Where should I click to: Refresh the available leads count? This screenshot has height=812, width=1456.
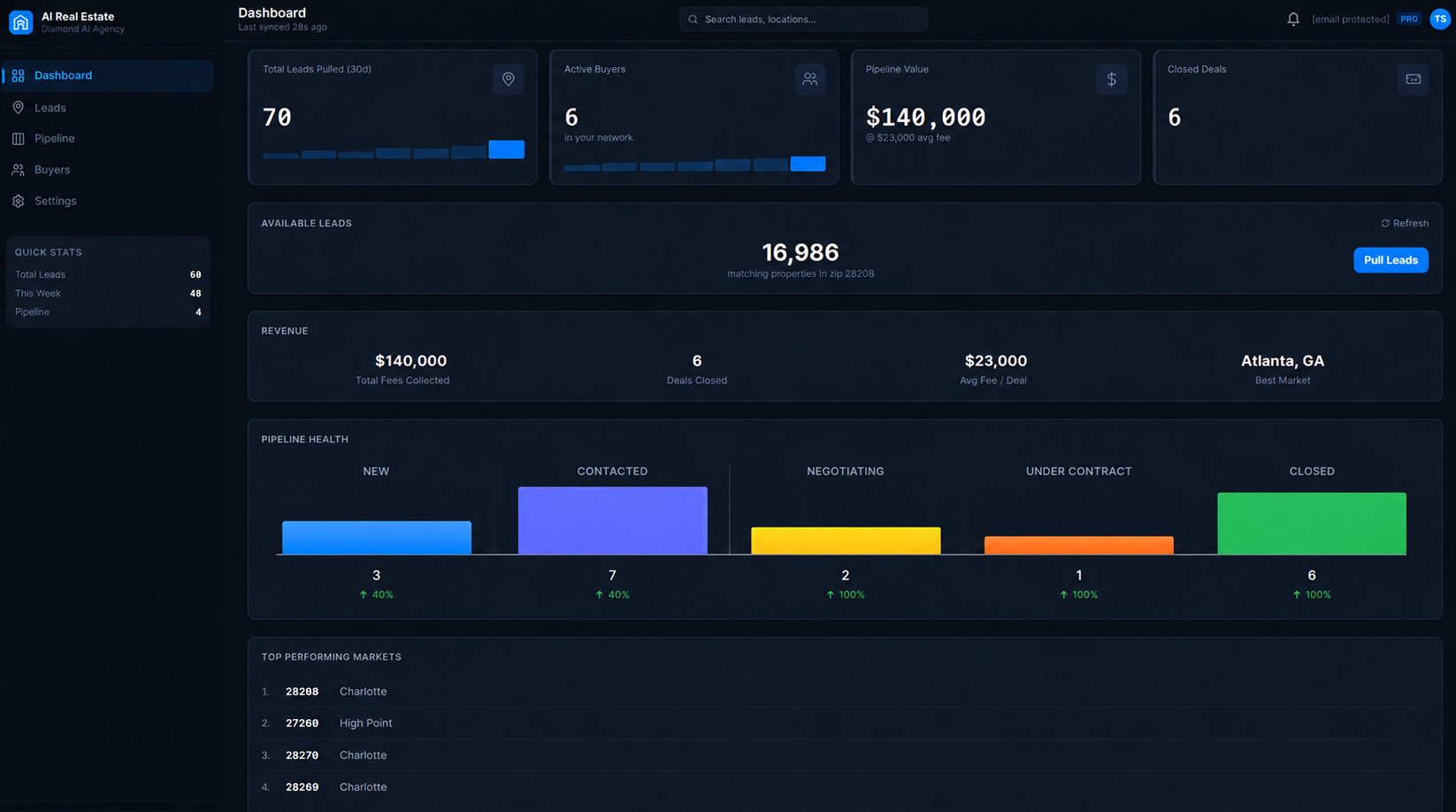pos(1405,223)
